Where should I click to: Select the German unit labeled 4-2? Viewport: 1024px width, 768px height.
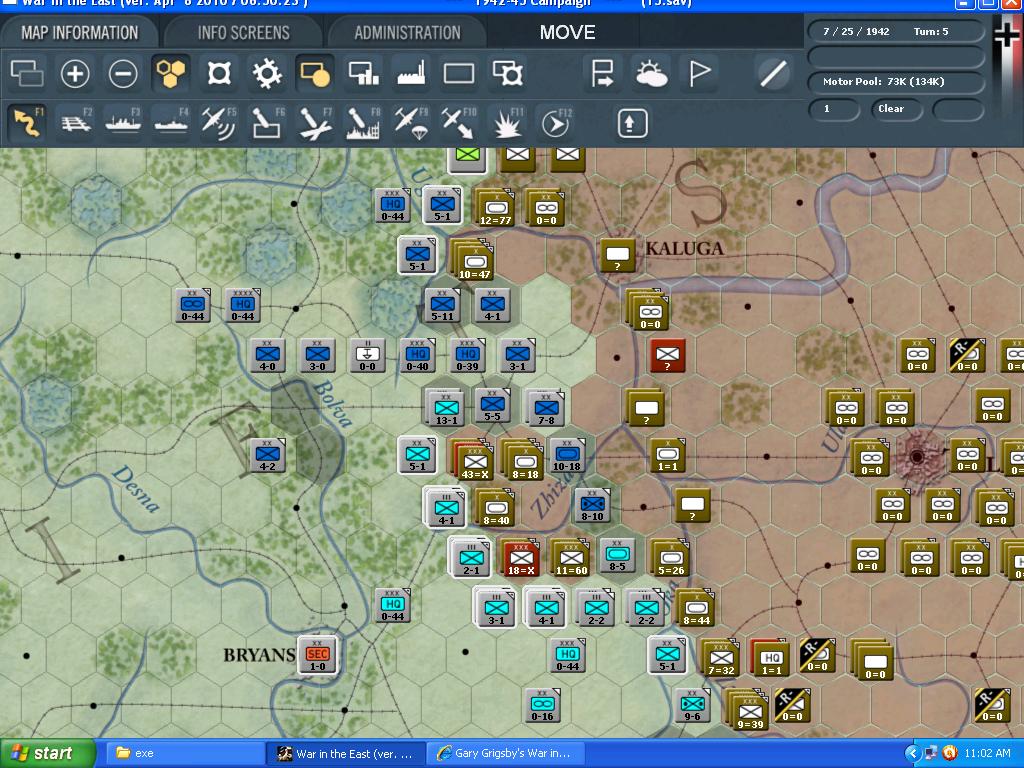[267, 456]
